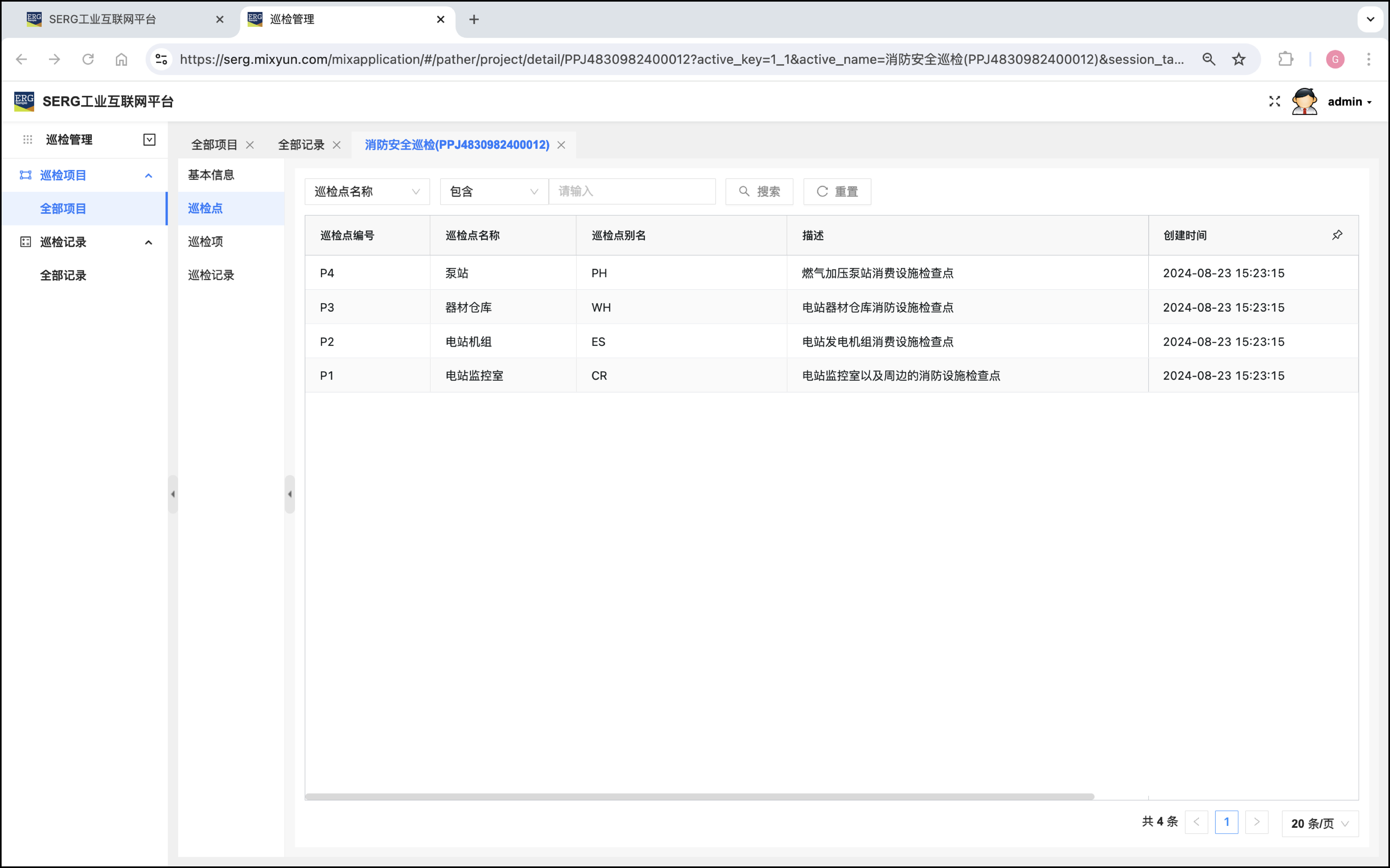Click the browser bookmark star icon

(1238, 59)
